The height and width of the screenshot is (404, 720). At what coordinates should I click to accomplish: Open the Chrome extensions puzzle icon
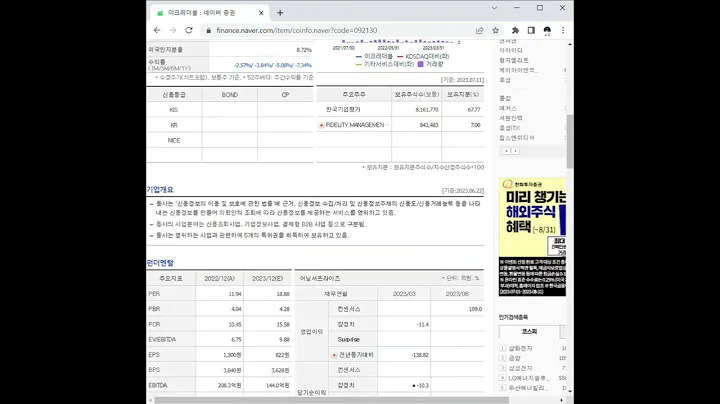point(515,30)
